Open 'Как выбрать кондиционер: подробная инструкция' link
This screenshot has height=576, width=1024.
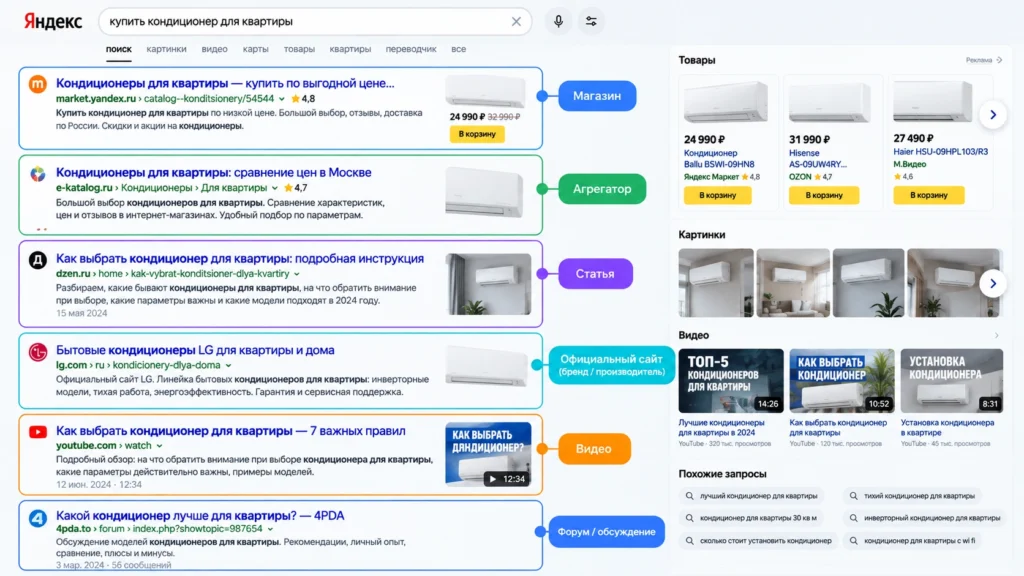tap(240, 259)
